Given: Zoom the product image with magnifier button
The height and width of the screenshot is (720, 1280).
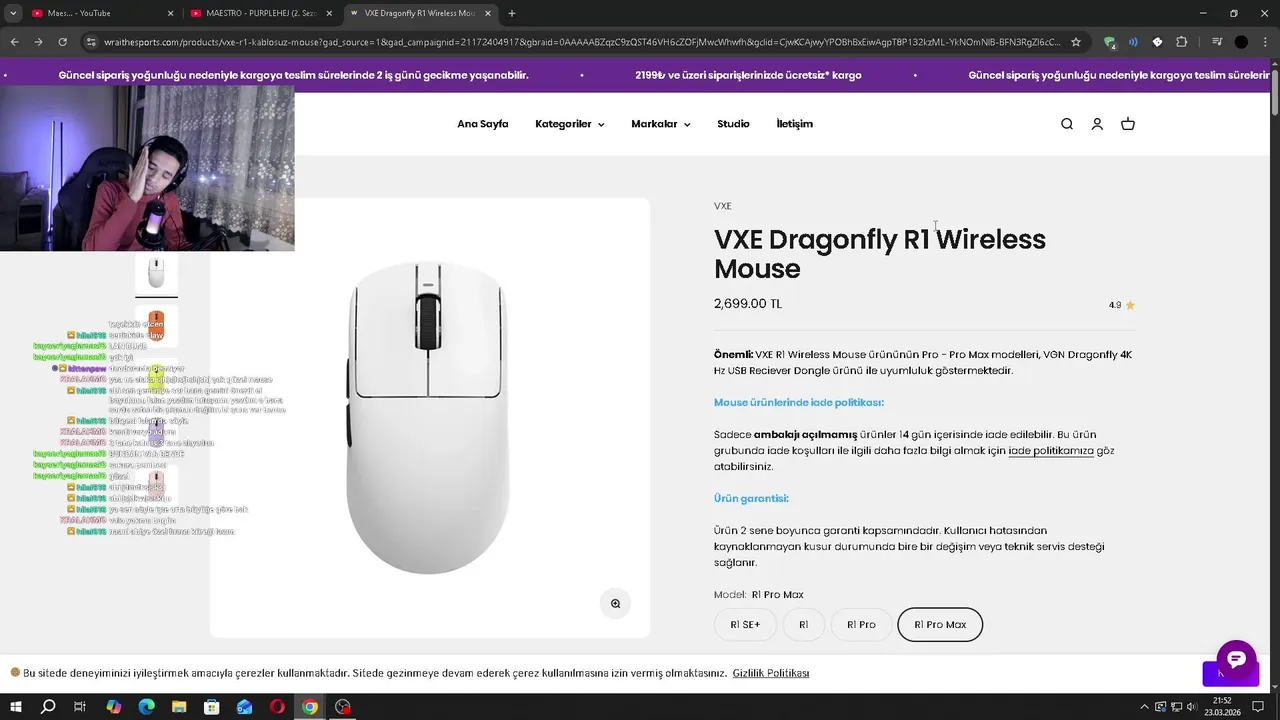Looking at the screenshot, I should (x=615, y=603).
